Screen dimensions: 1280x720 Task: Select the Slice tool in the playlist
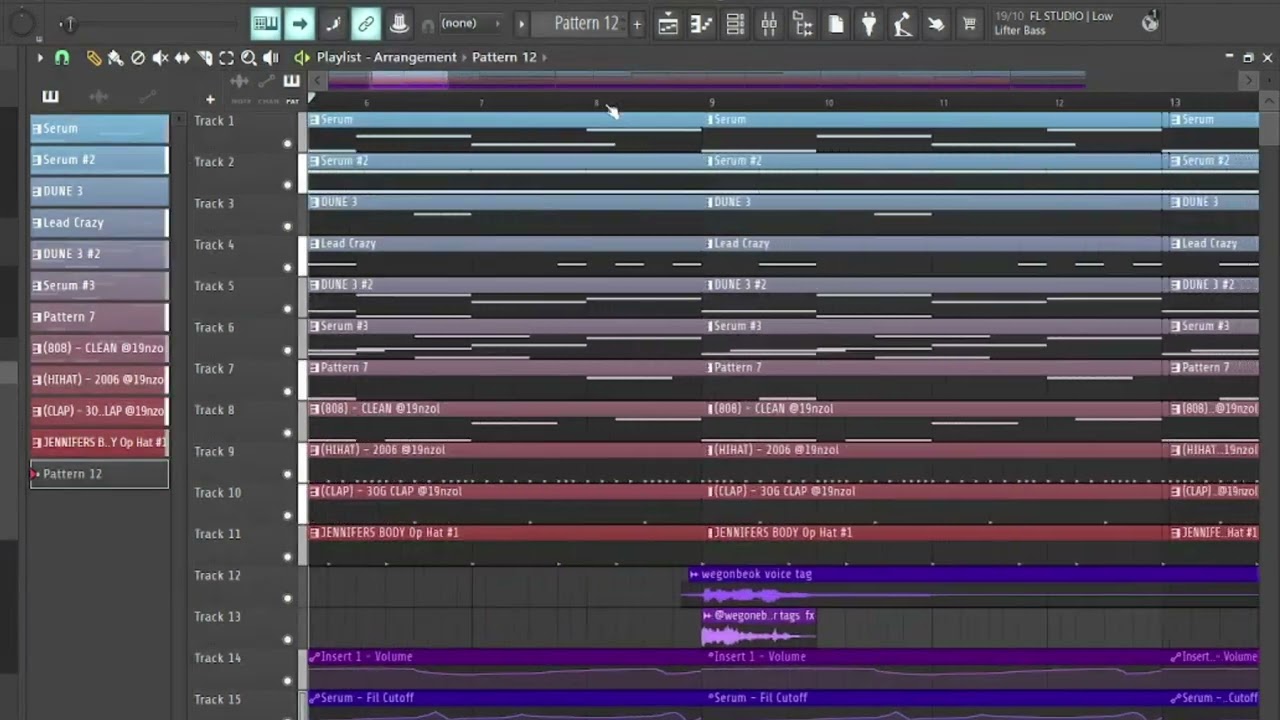204,58
